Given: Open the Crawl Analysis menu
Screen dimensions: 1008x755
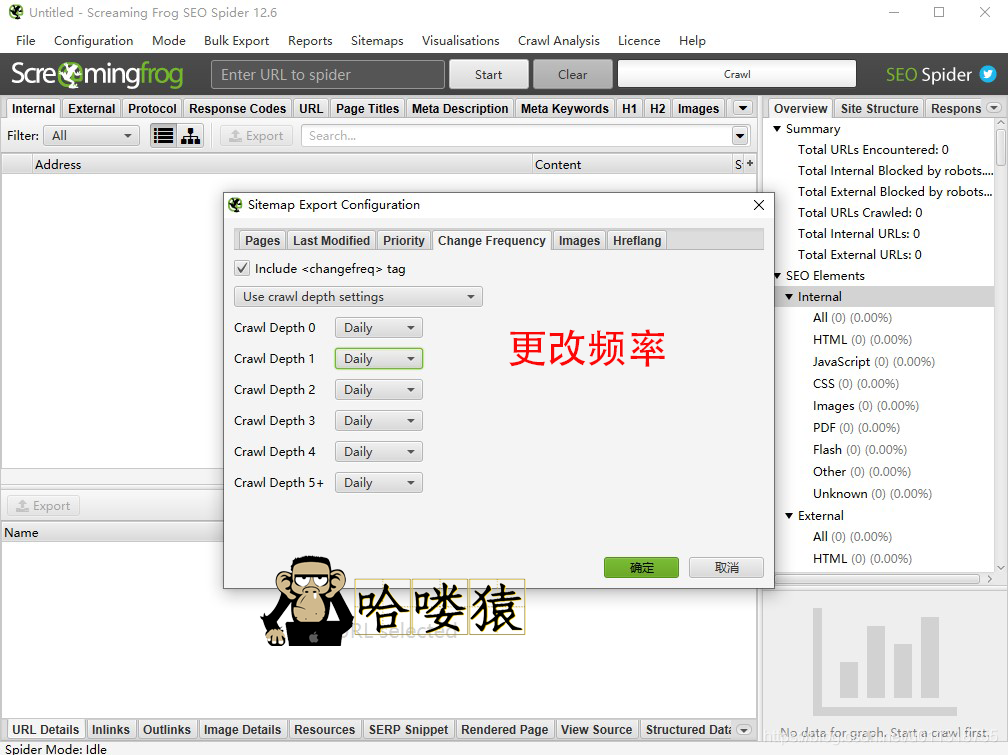Looking at the screenshot, I should (559, 41).
